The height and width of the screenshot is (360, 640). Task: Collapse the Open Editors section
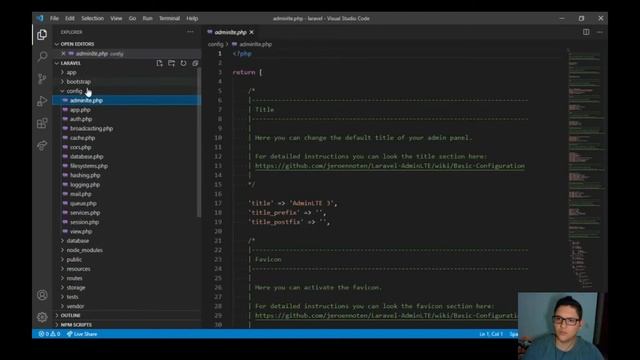pyautogui.click(x=77, y=44)
